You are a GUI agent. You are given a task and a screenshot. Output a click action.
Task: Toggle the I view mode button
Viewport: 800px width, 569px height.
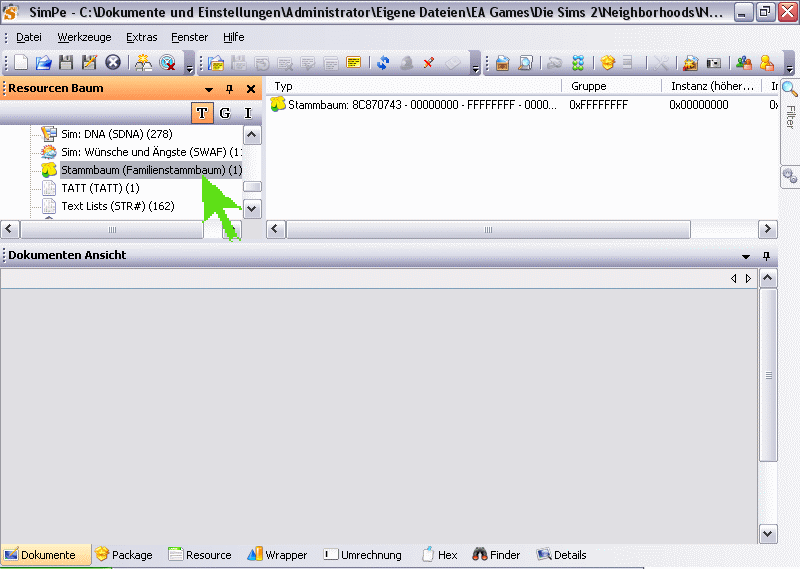point(248,113)
